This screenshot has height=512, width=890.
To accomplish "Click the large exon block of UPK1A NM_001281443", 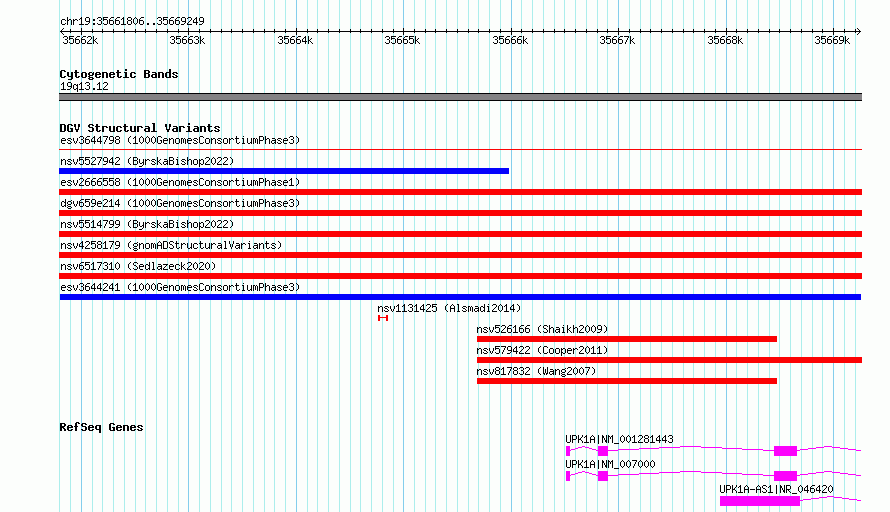I will click(786, 451).
